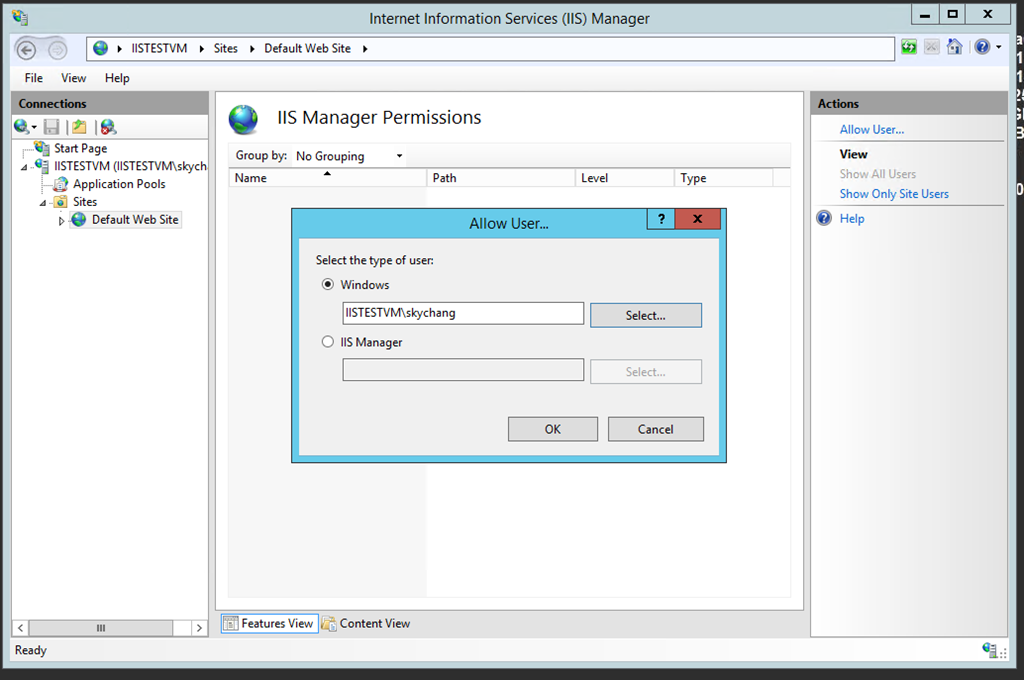Select Application Pools in the Connections tree

point(119,184)
